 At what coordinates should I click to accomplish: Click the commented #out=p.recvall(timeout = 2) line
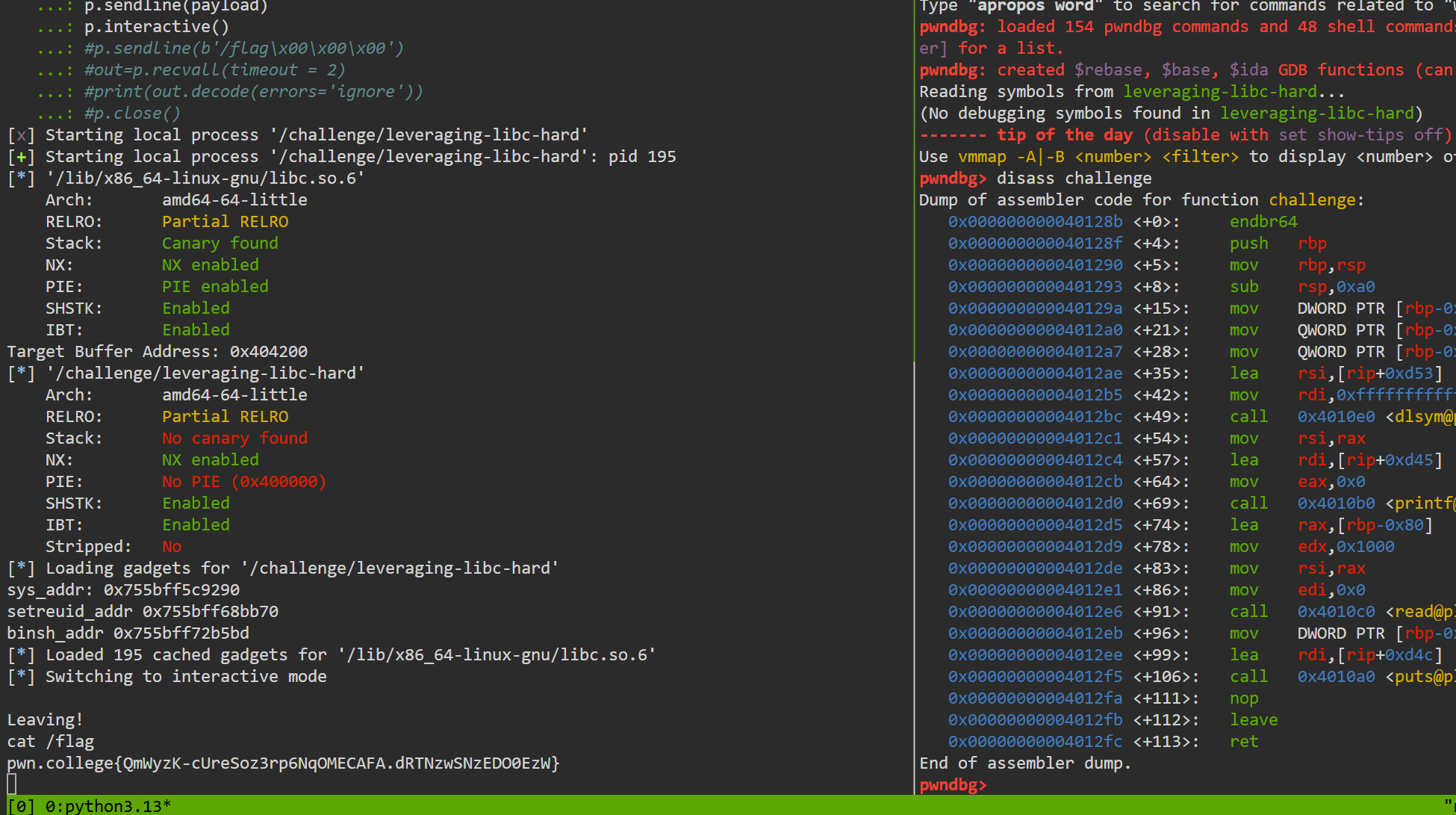pyautogui.click(x=214, y=70)
